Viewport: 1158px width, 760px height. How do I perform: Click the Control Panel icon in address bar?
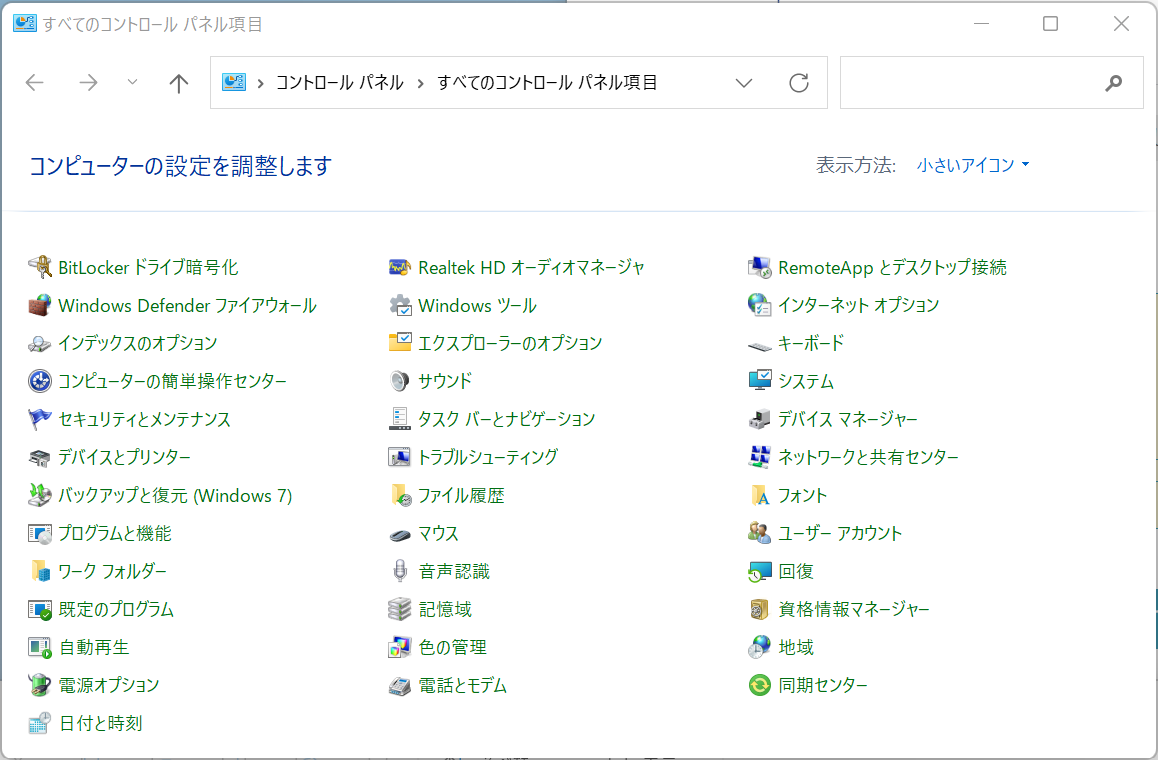tap(233, 82)
